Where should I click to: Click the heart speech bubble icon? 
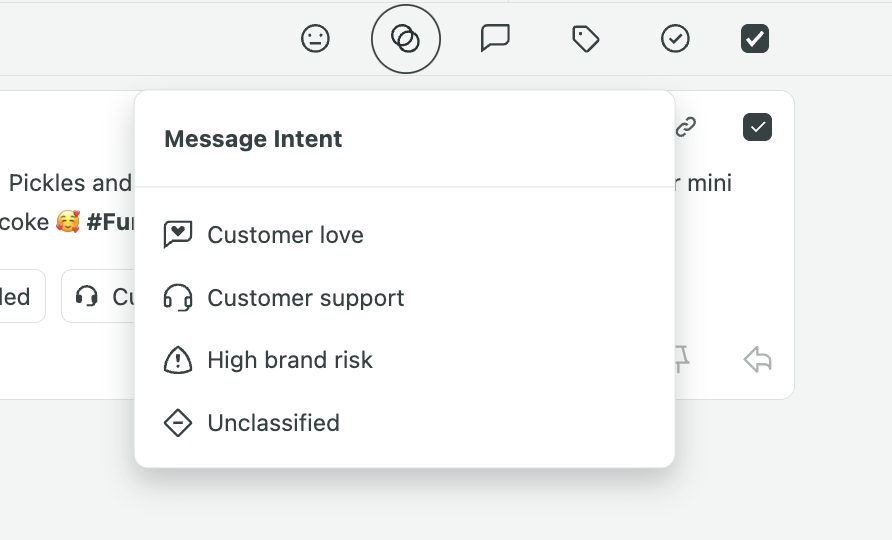click(178, 234)
